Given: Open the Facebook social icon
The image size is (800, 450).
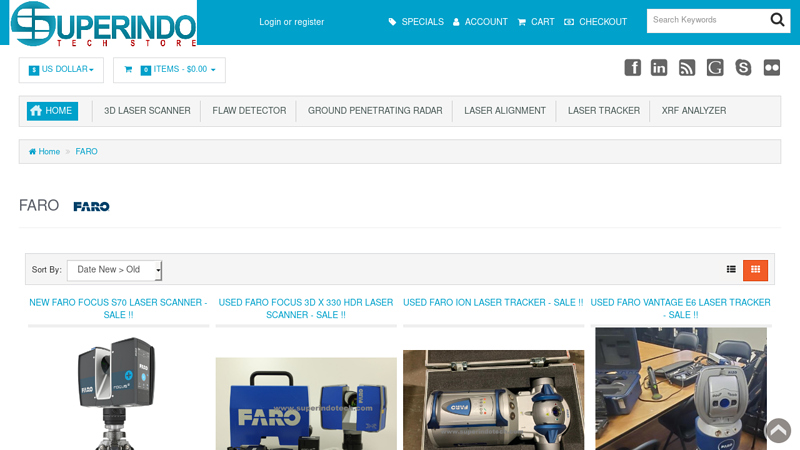Looking at the screenshot, I should (x=632, y=67).
